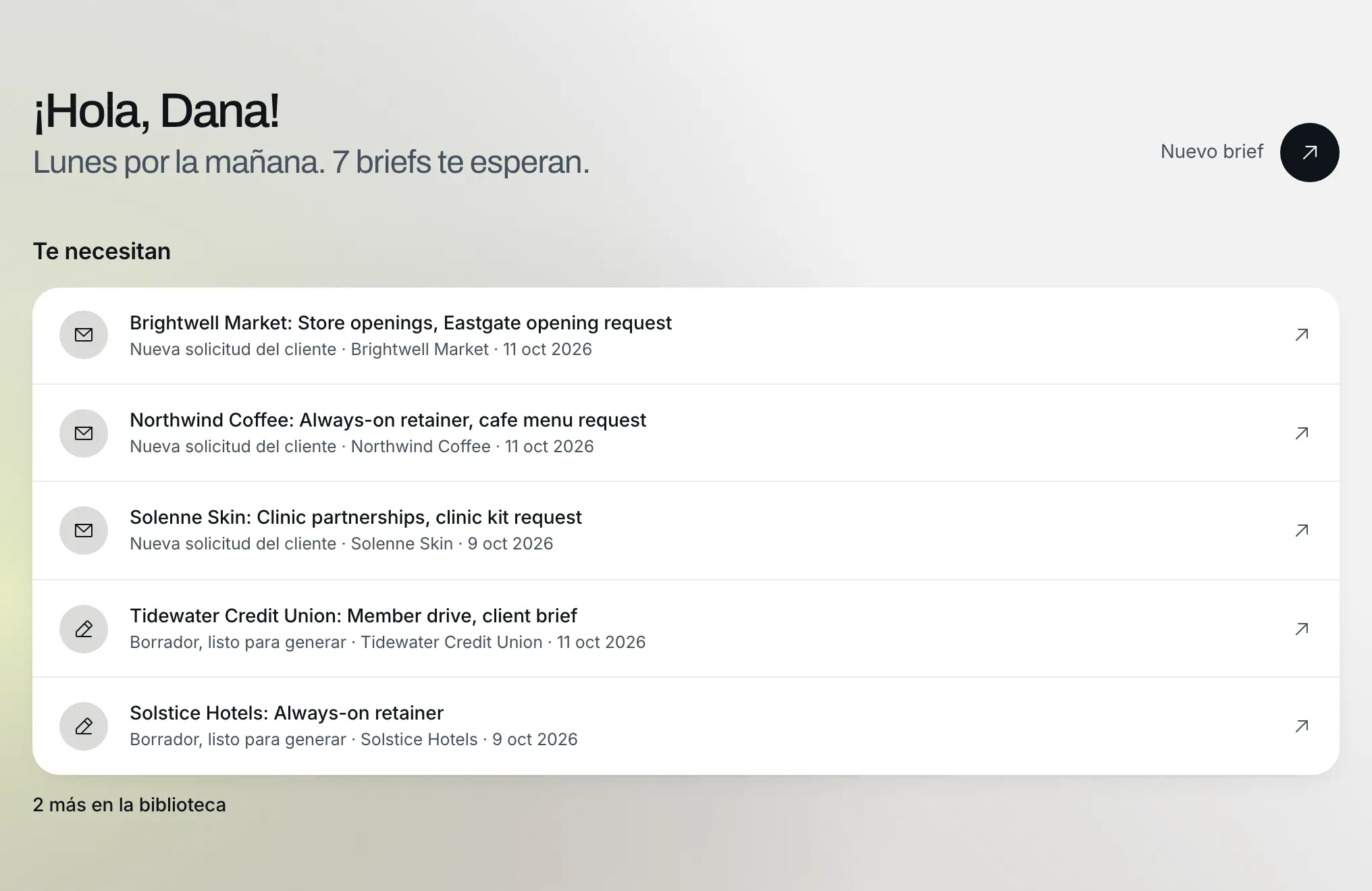
Task: Click the 'Lunes por la mañana. 7 briefs te esperan.' text
Action: [311, 162]
